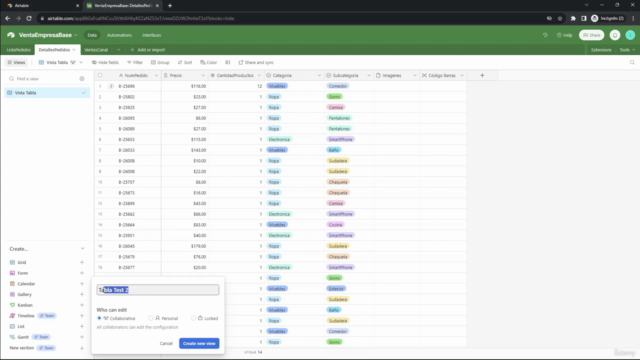640x360 pixels.
Task: Add a new field plus column
Action: coord(482,76)
